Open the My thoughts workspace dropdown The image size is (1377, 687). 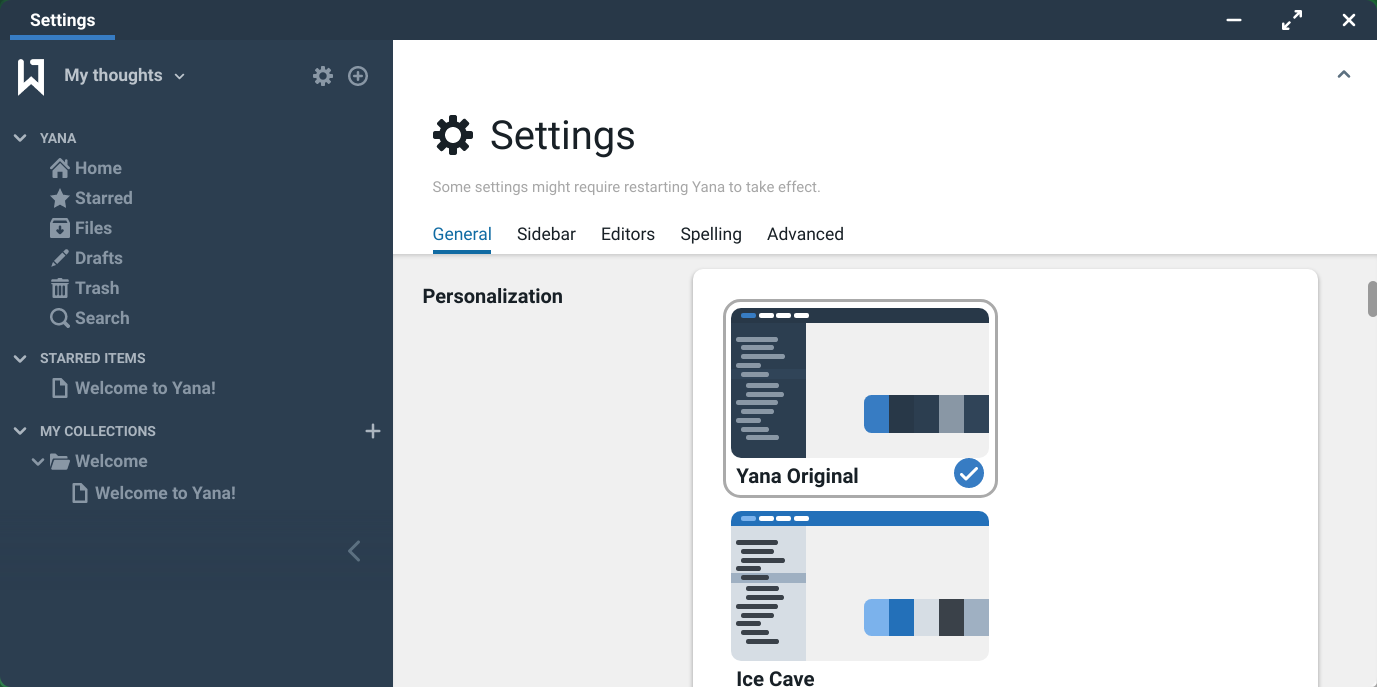[x=124, y=76]
